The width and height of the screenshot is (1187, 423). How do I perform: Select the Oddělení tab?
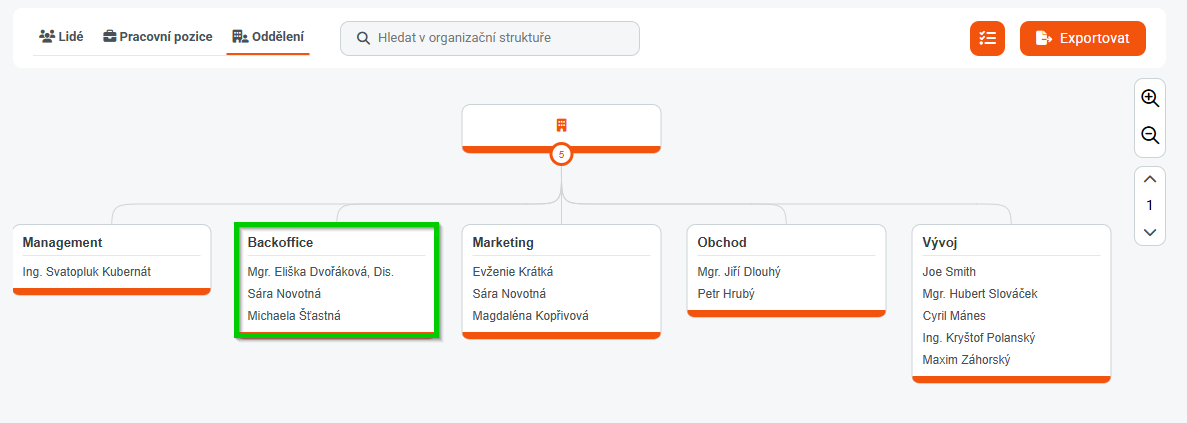click(x=268, y=37)
